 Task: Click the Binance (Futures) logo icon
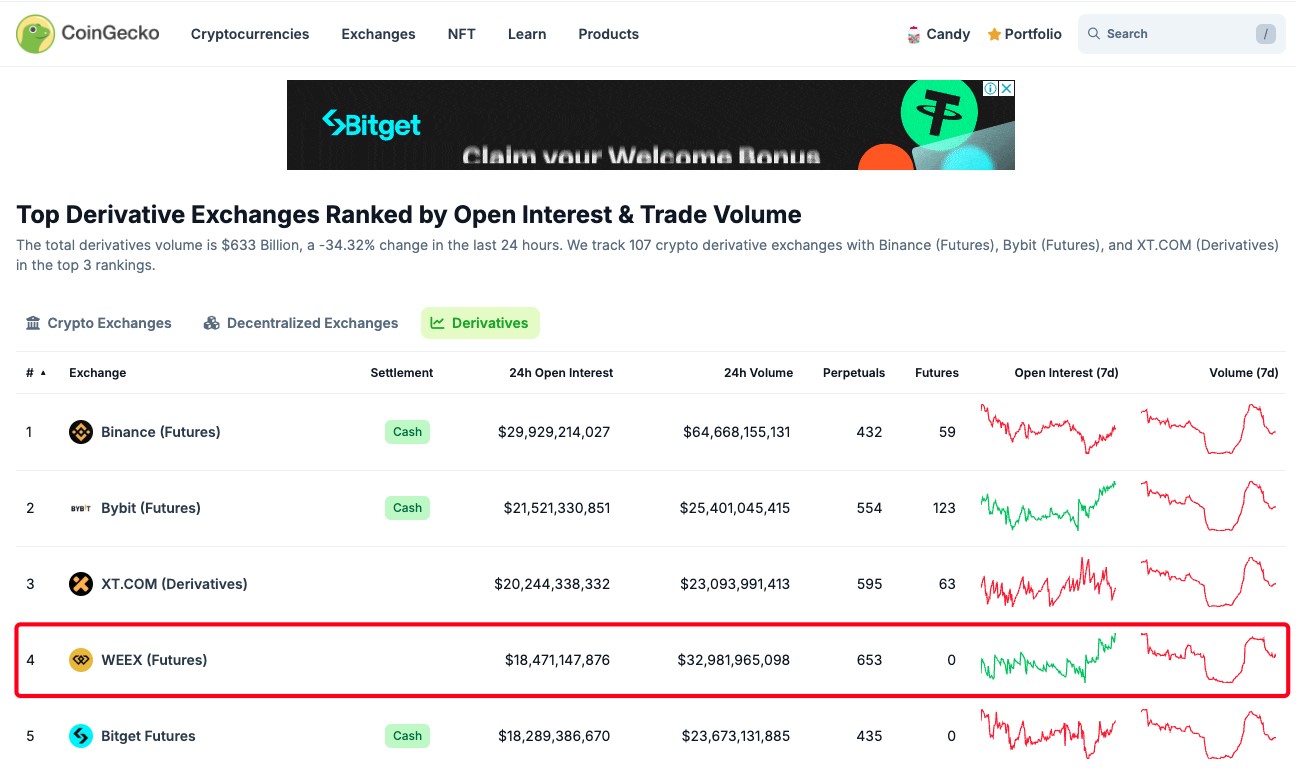(81, 432)
